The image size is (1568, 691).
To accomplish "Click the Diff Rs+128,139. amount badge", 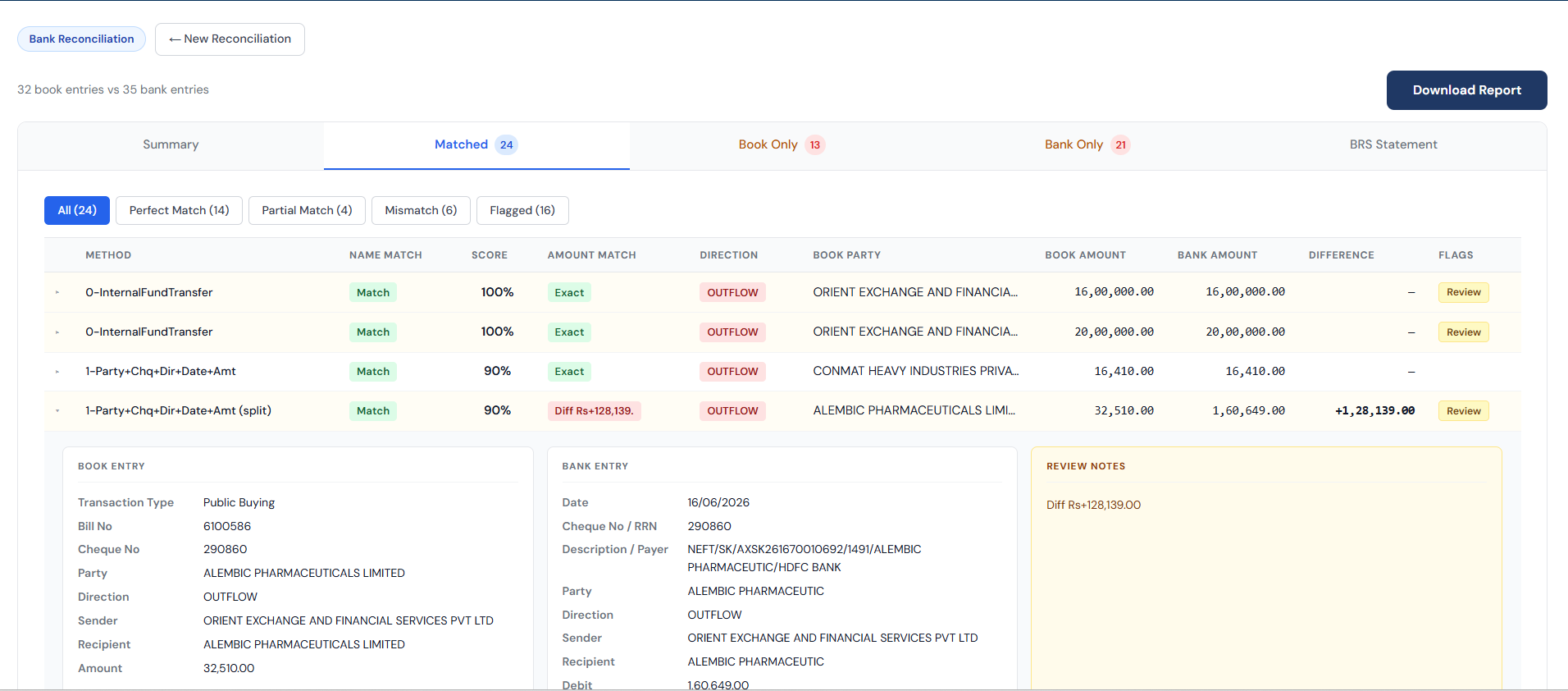I will [x=594, y=411].
